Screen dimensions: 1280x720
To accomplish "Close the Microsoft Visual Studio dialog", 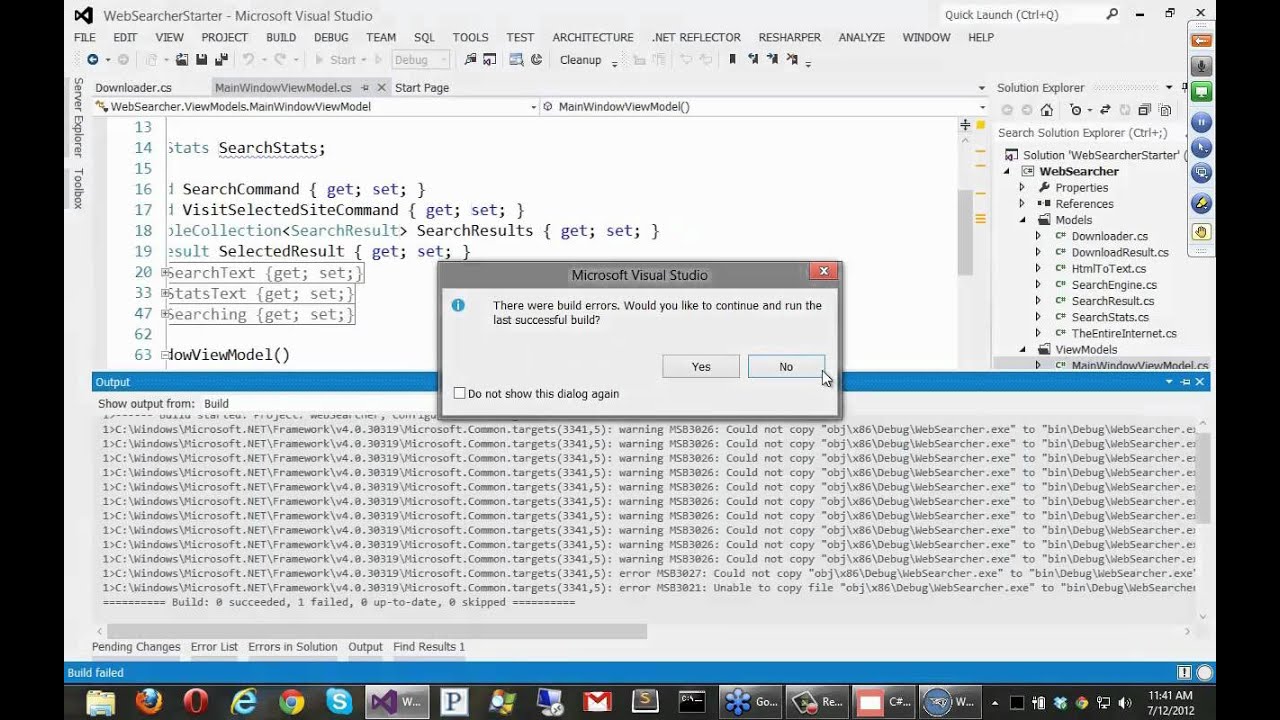I will point(824,271).
